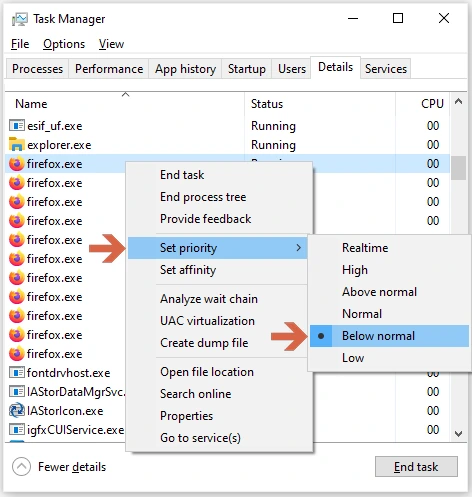This screenshot has height=497, width=472.
Task: Click the vertical scrollbar thumb
Action: (x=459, y=168)
